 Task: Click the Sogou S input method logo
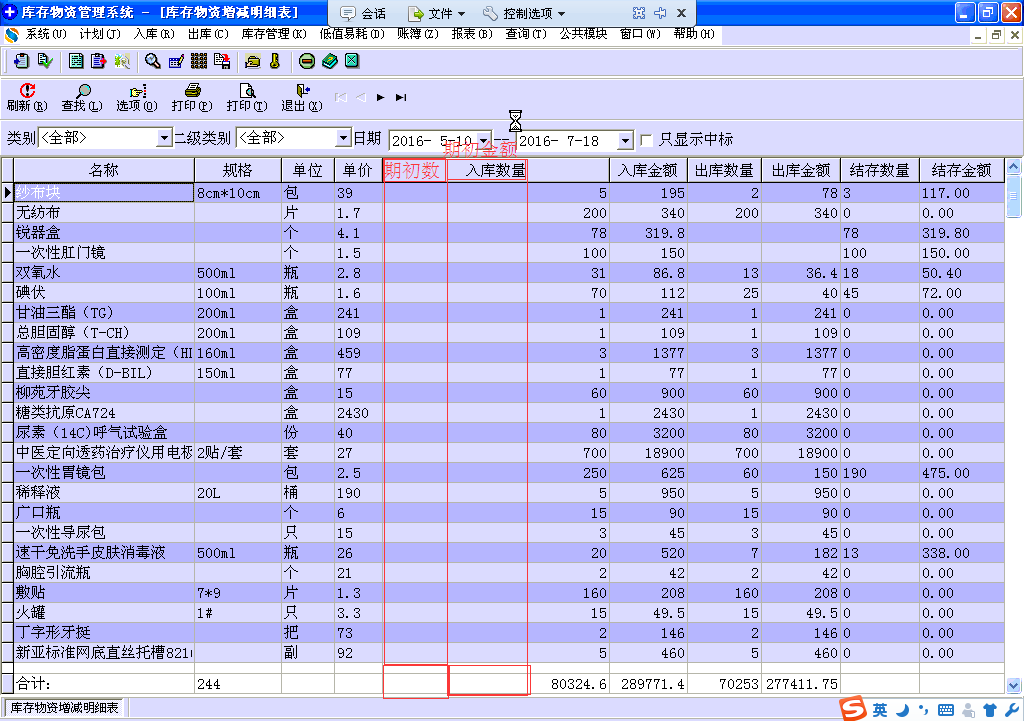(853, 709)
